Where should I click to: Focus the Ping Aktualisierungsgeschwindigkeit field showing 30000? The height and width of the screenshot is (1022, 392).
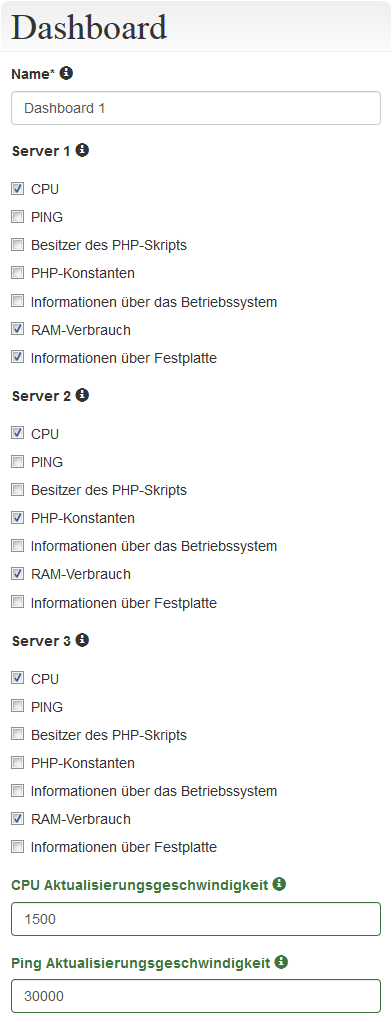click(x=196, y=996)
